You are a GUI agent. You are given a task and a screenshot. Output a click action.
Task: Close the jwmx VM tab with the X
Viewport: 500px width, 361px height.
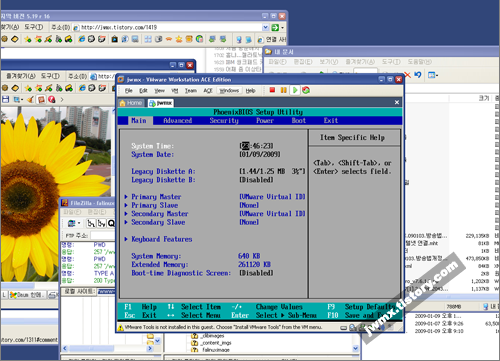point(397,102)
